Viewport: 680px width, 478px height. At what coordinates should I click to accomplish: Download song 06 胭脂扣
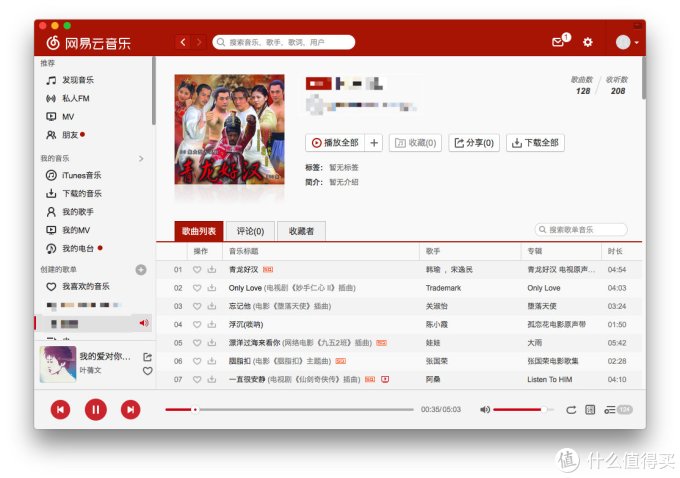pyautogui.click(x=212, y=361)
